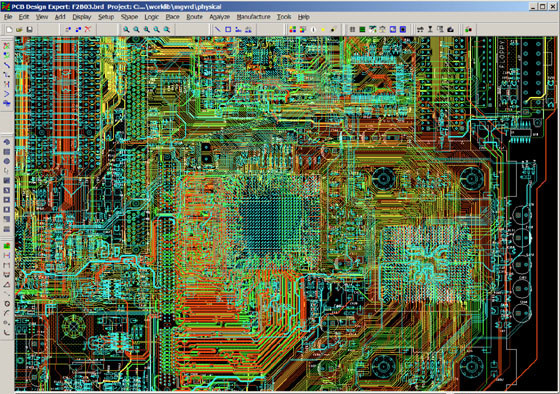Open the Route menu
The image size is (560, 394).
point(194,17)
